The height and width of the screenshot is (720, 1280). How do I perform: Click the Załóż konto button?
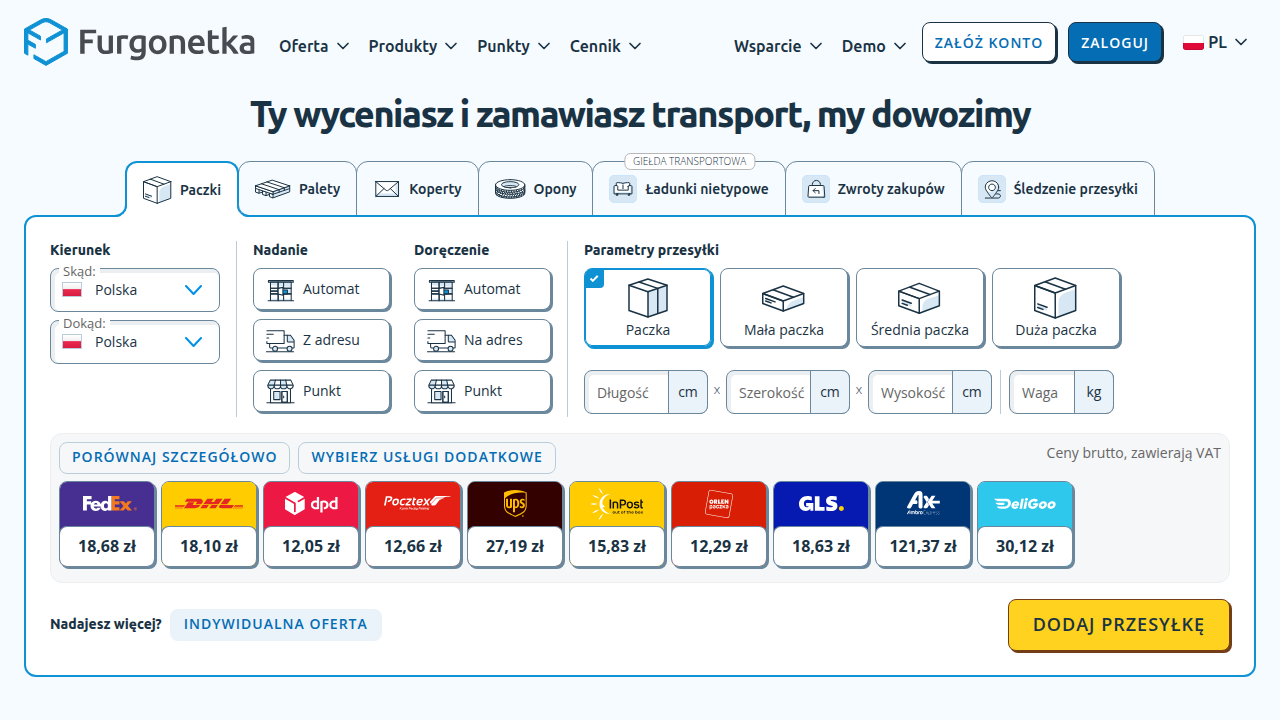pyautogui.click(x=989, y=43)
